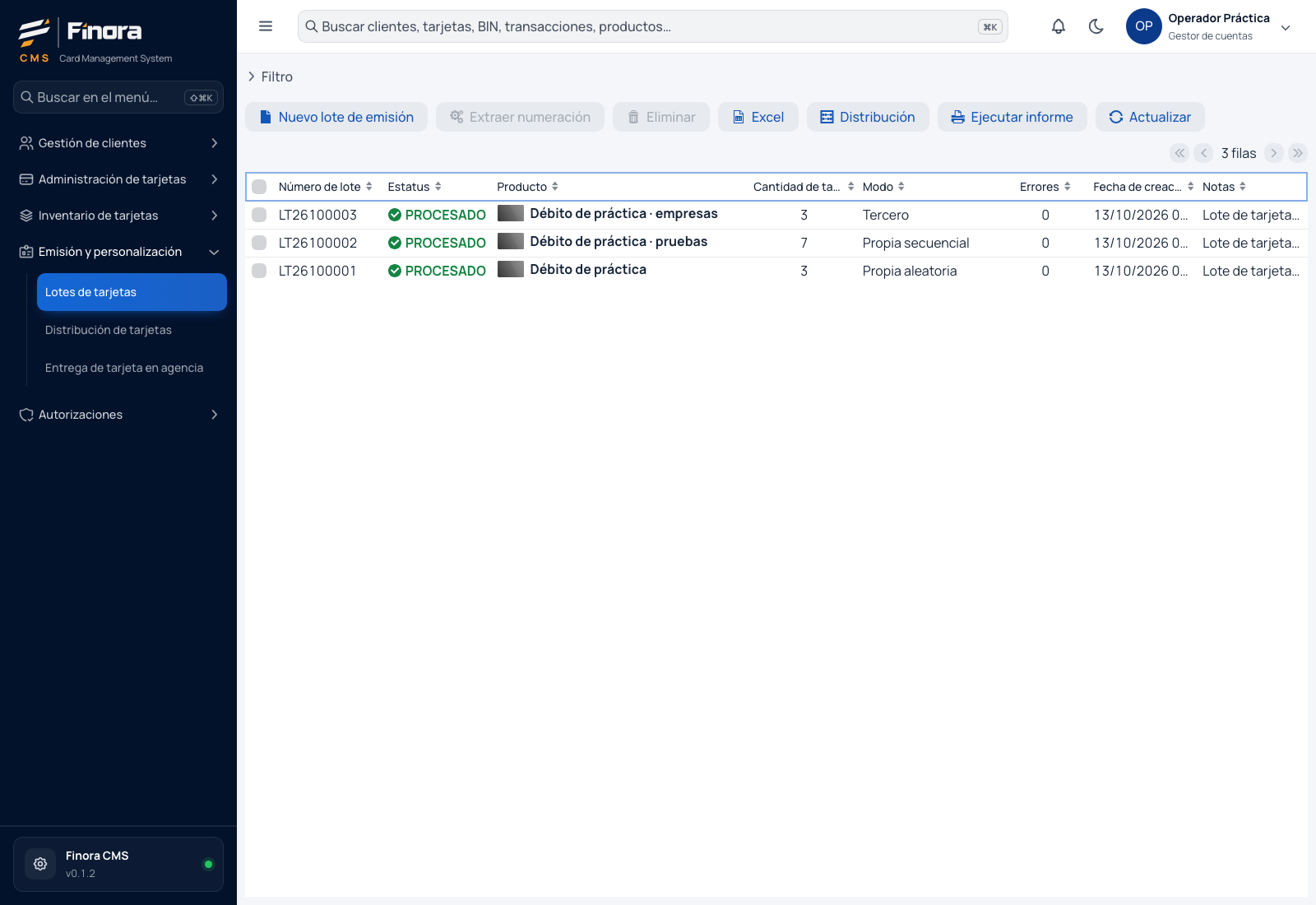
Task: Open Distribución de tarjetas menu item
Action: 132,330
